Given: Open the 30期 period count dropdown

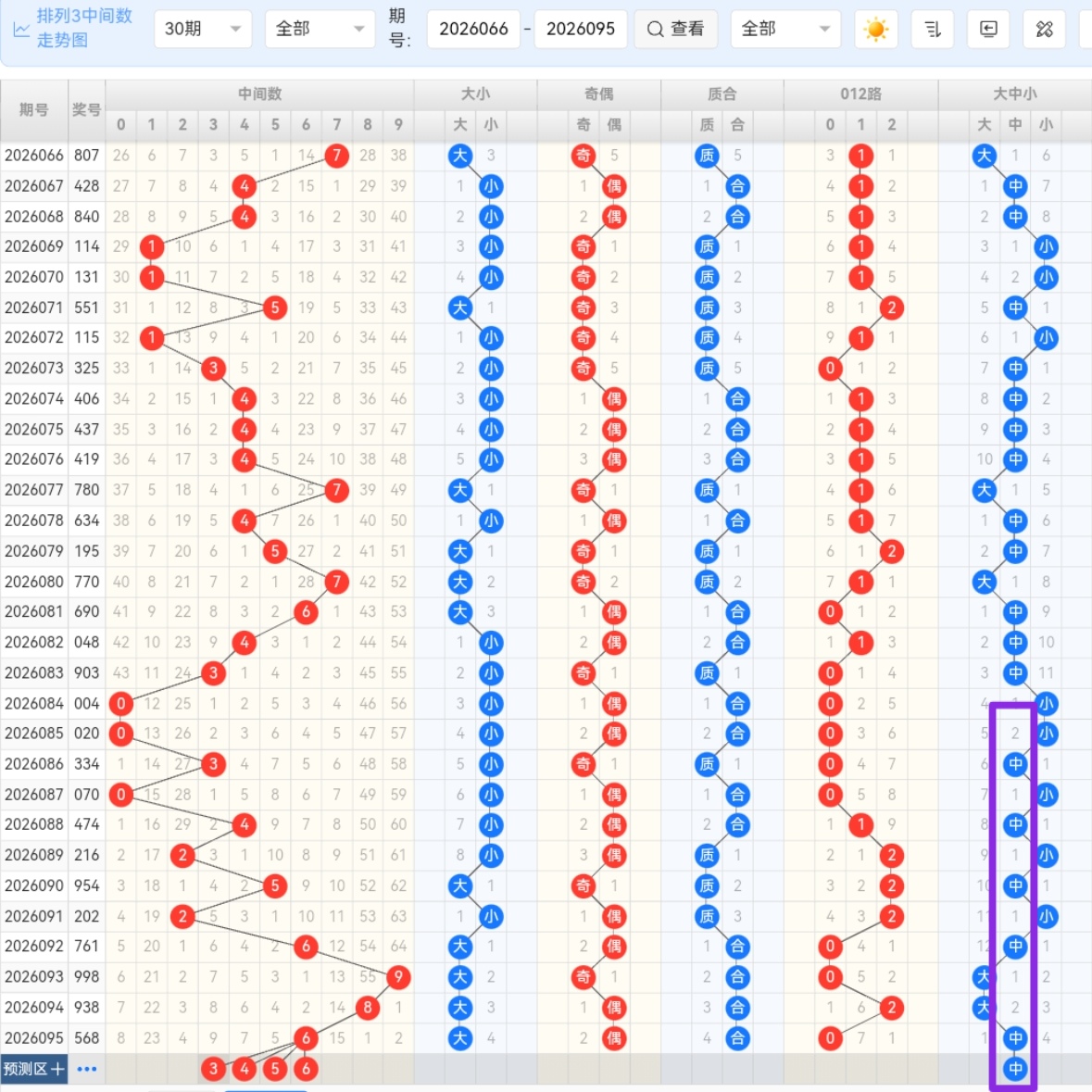Looking at the screenshot, I should click(x=203, y=30).
